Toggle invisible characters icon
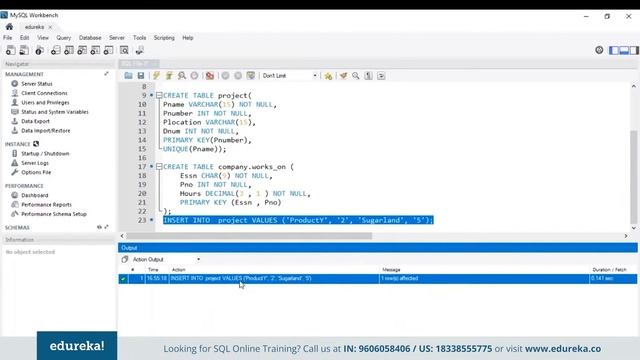This screenshot has width=640, height=360. click(x=368, y=76)
